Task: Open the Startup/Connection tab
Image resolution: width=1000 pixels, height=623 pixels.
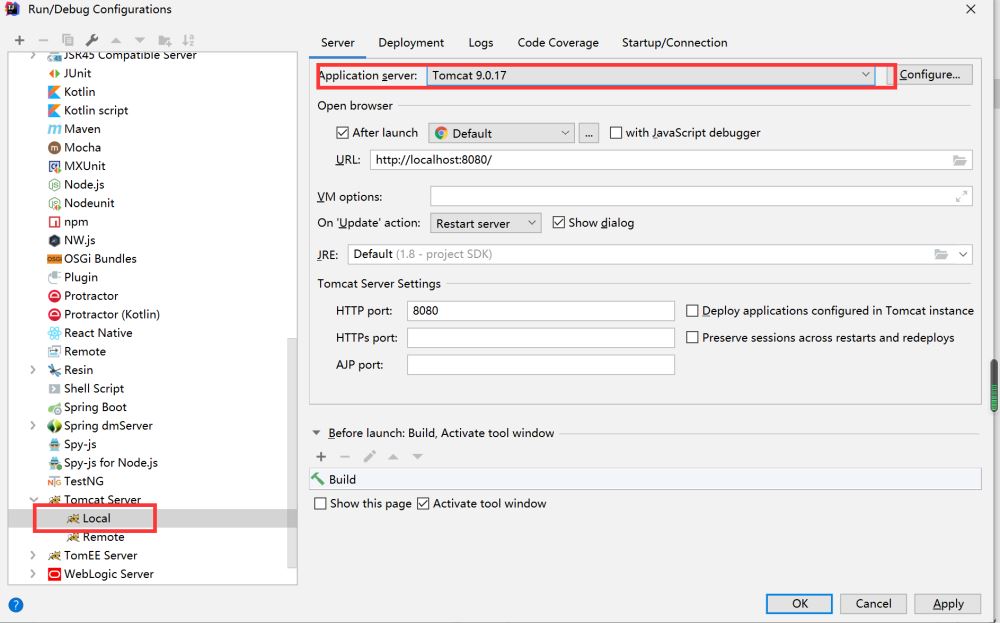Action: 674,43
